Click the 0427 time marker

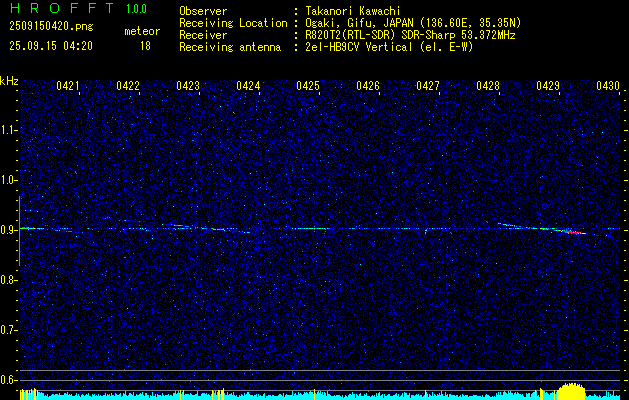coord(428,87)
